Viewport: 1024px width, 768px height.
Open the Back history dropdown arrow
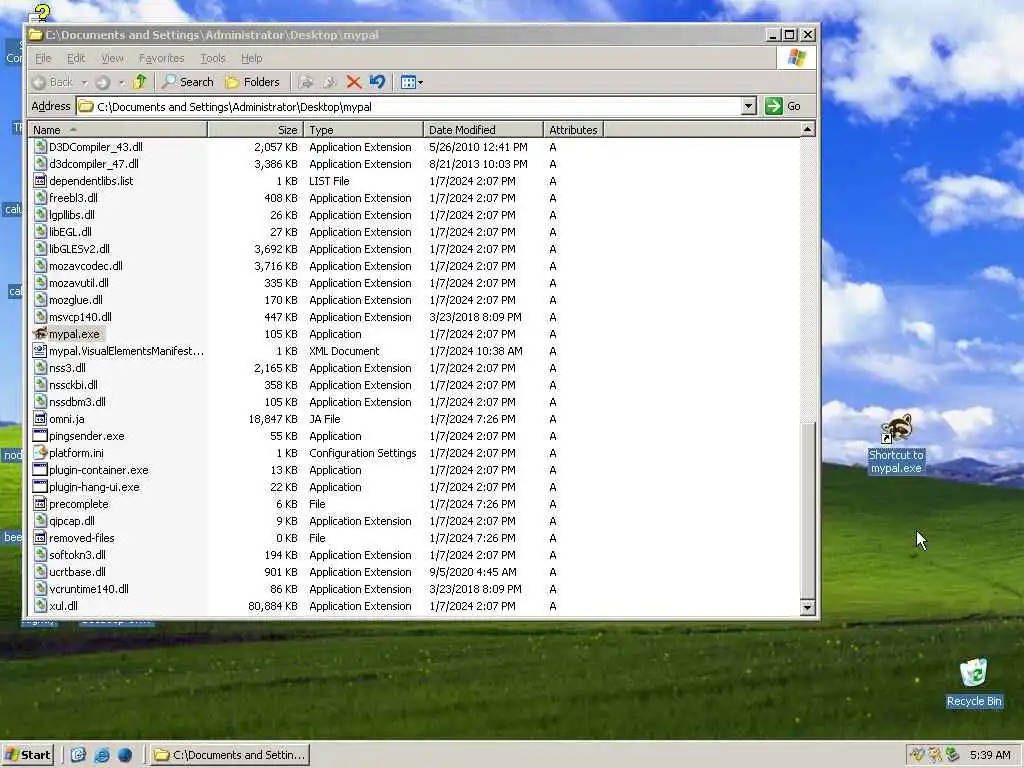pos(84,82)
